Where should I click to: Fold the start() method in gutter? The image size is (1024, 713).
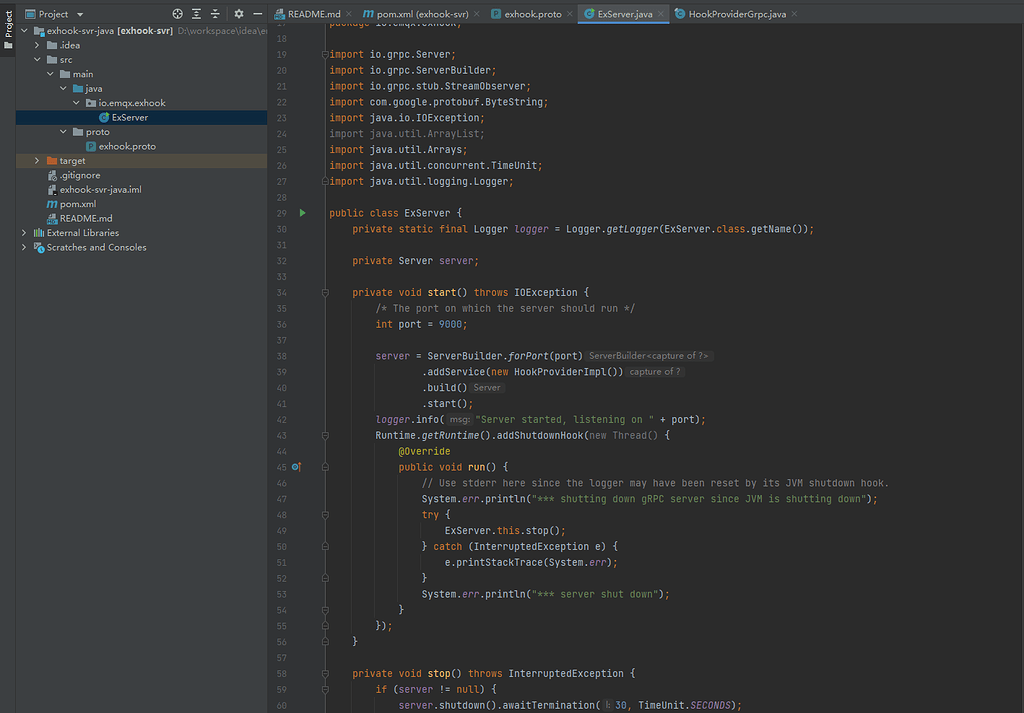325,293
